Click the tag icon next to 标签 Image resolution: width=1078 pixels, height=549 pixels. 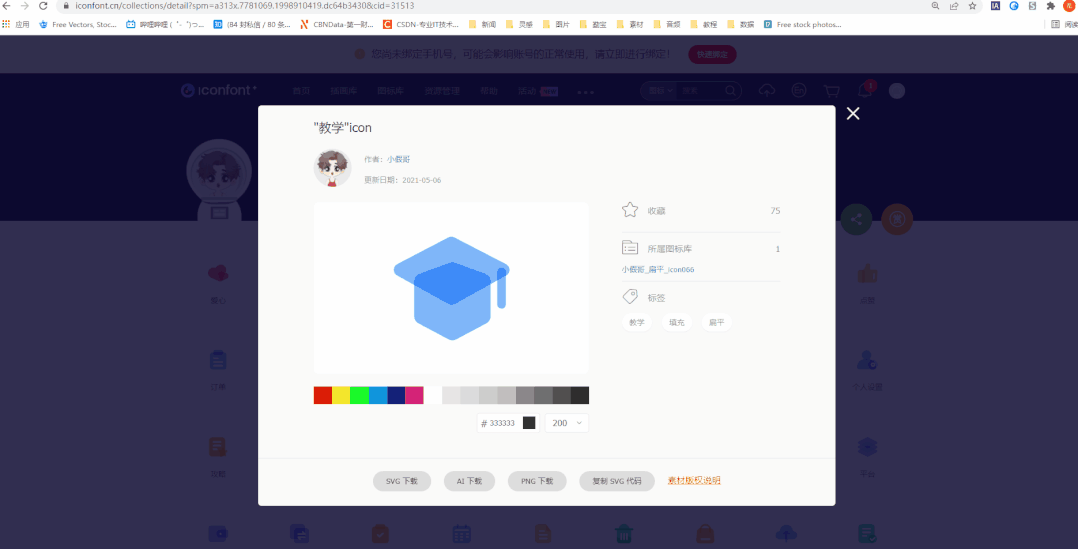click(630, 297)
